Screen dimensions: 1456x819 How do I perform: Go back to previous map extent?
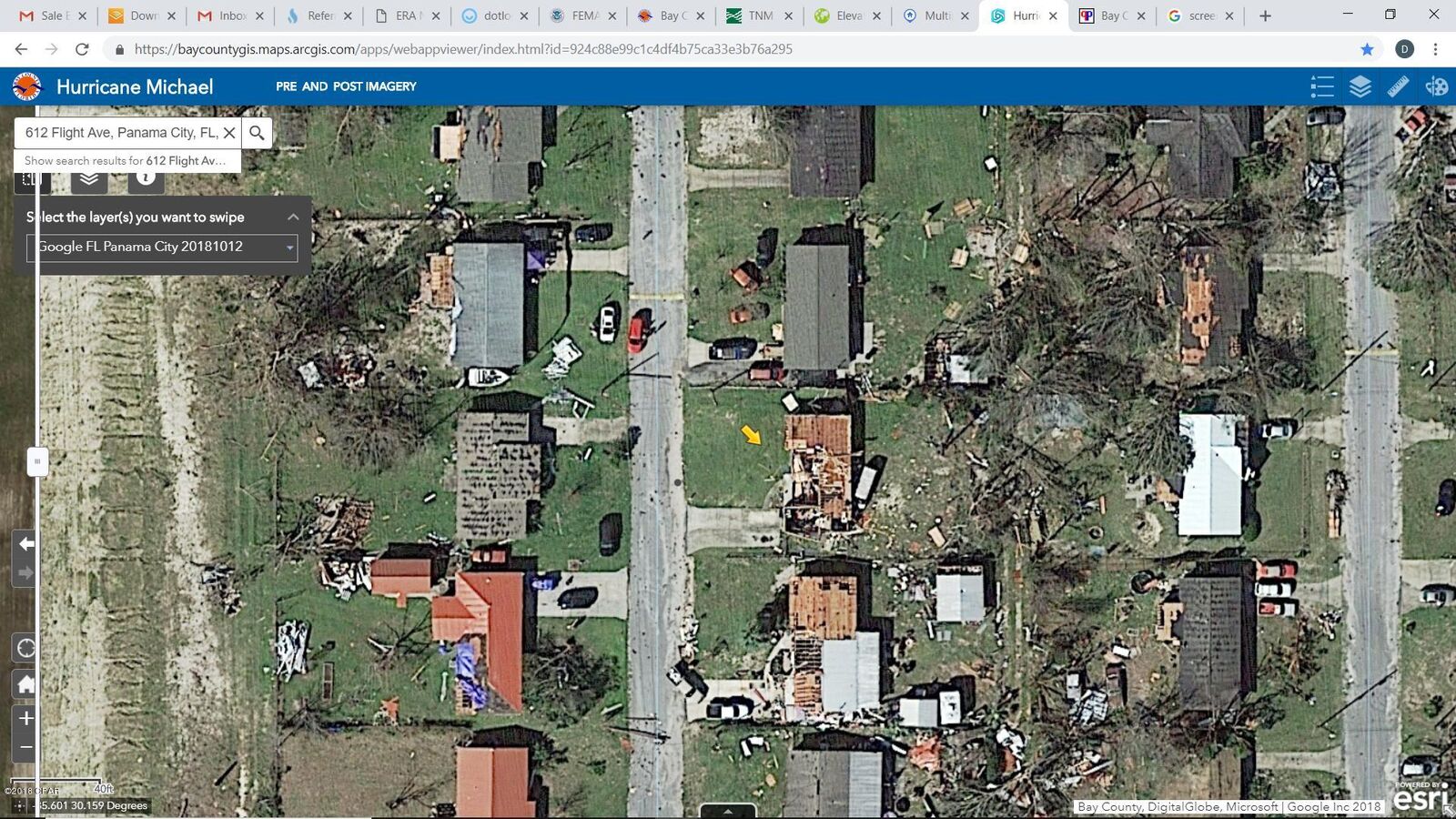pyautogui.click(x=26, y=543)
